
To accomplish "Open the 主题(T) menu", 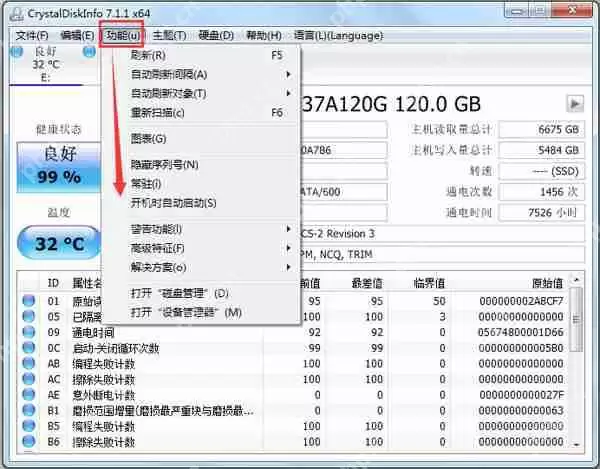I will click(169, 36).
